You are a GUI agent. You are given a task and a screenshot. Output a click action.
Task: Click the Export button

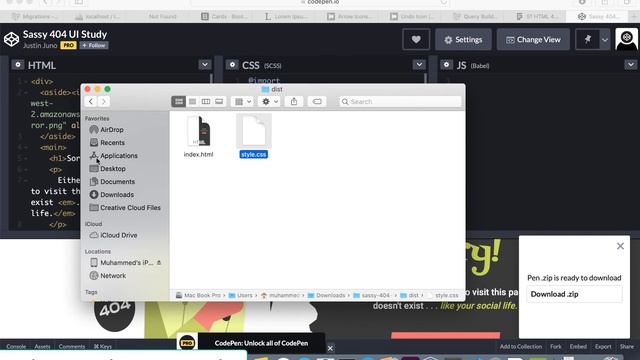603,347
